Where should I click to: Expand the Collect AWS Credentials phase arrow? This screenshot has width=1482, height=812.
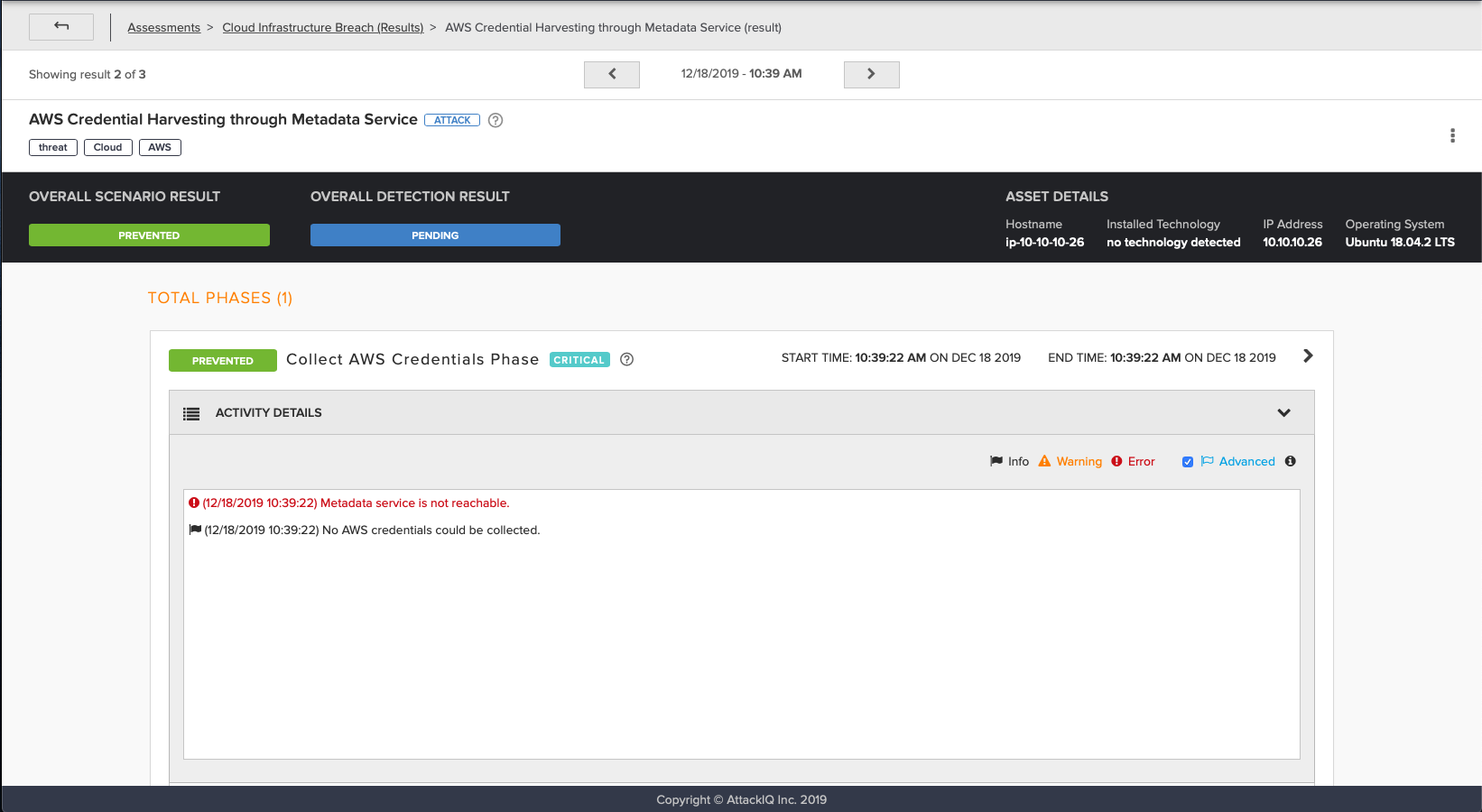pyautogui.click(x=1308, y=356)
